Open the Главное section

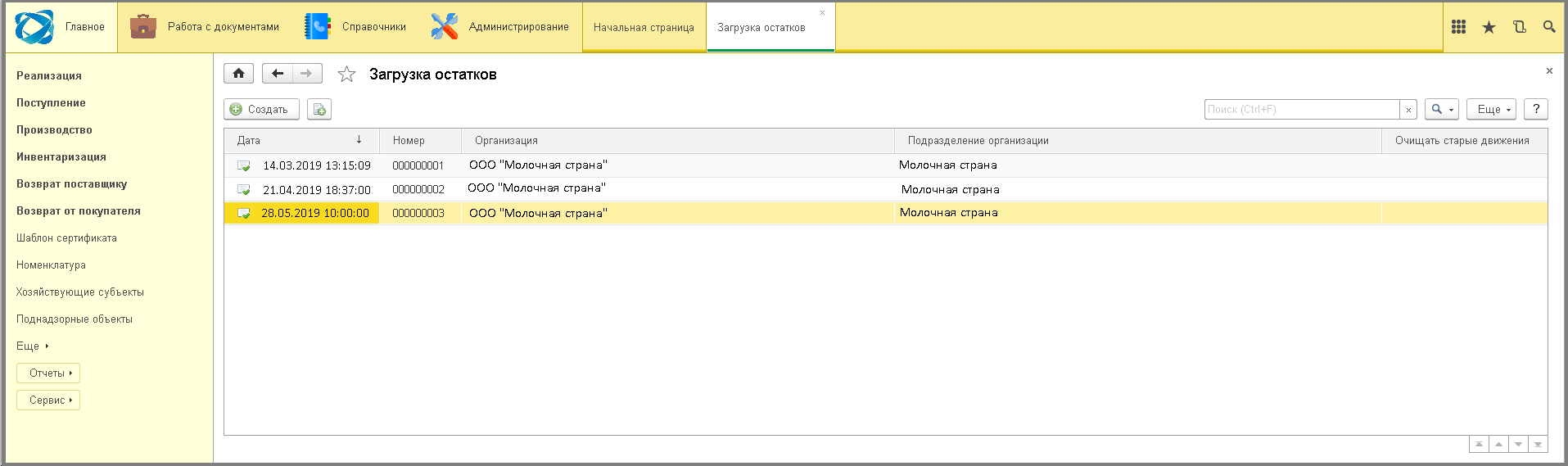(x=61, y=27)
